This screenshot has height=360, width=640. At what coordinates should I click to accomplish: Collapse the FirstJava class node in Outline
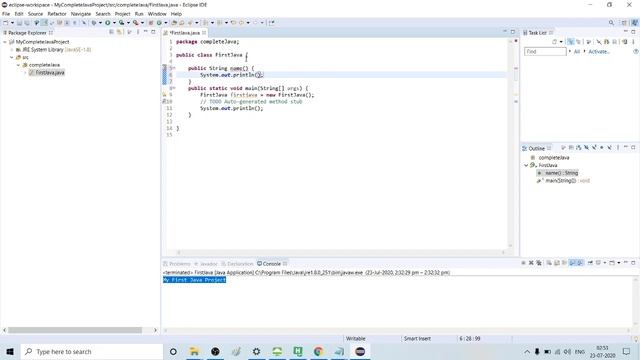[x=526, y=165]
